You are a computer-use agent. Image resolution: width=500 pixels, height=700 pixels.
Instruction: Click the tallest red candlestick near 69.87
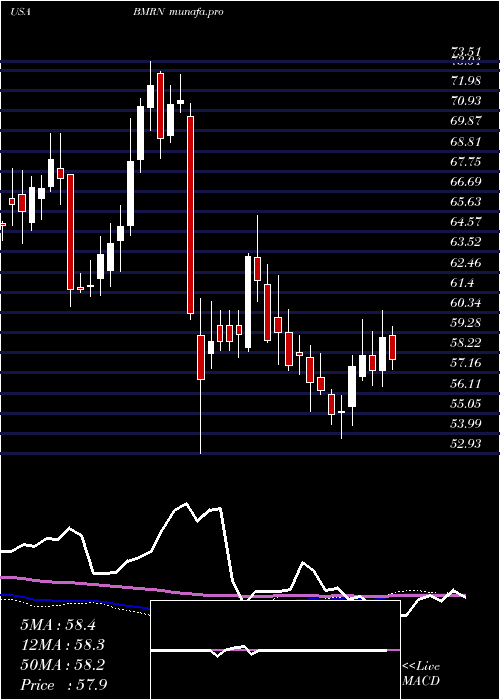click(191, 215)
